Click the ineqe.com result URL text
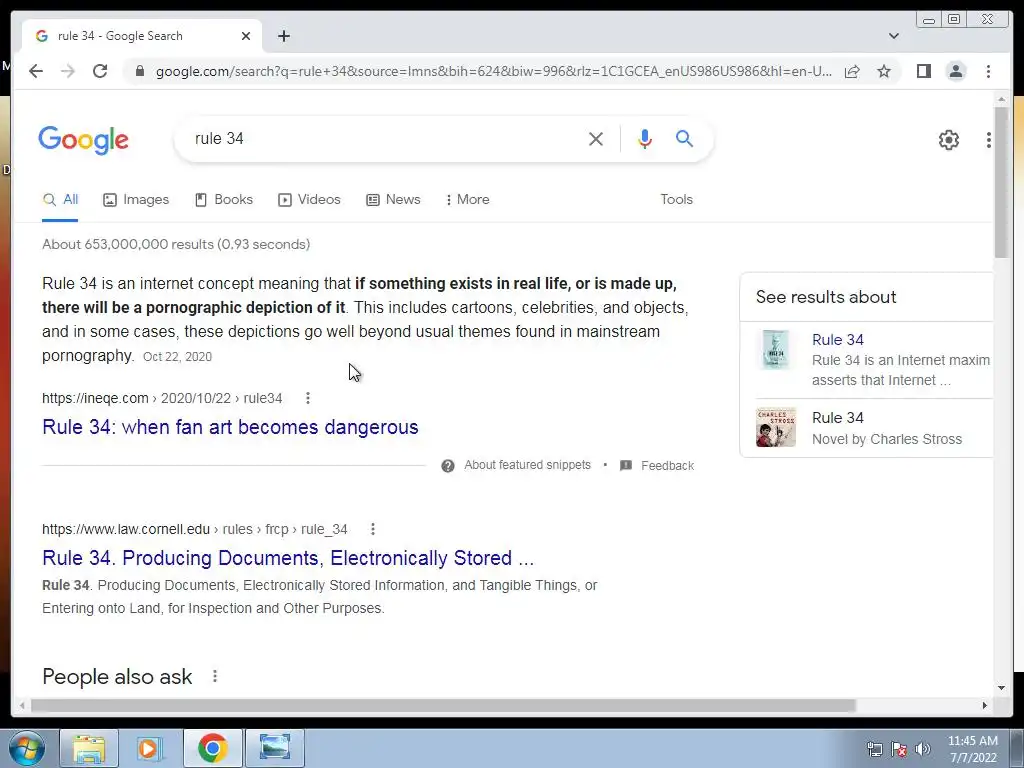The width and height of the screenshot is (1024, 768). 162,398
